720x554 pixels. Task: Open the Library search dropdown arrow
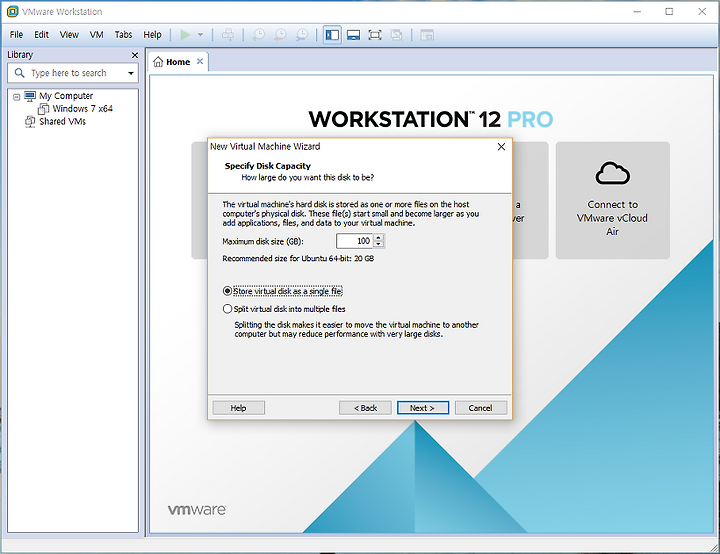pyautogui.click(x=131, y=73)
